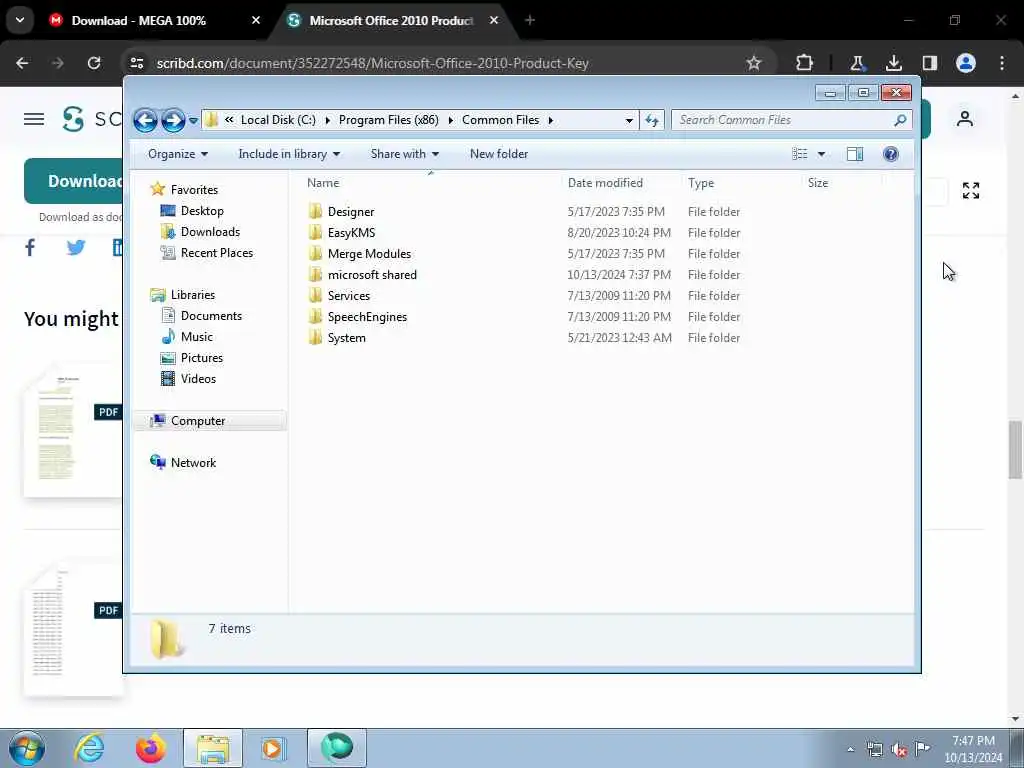1024x768 pixels.
Task: Click Scribd Download button
Action: click(73, 181)
